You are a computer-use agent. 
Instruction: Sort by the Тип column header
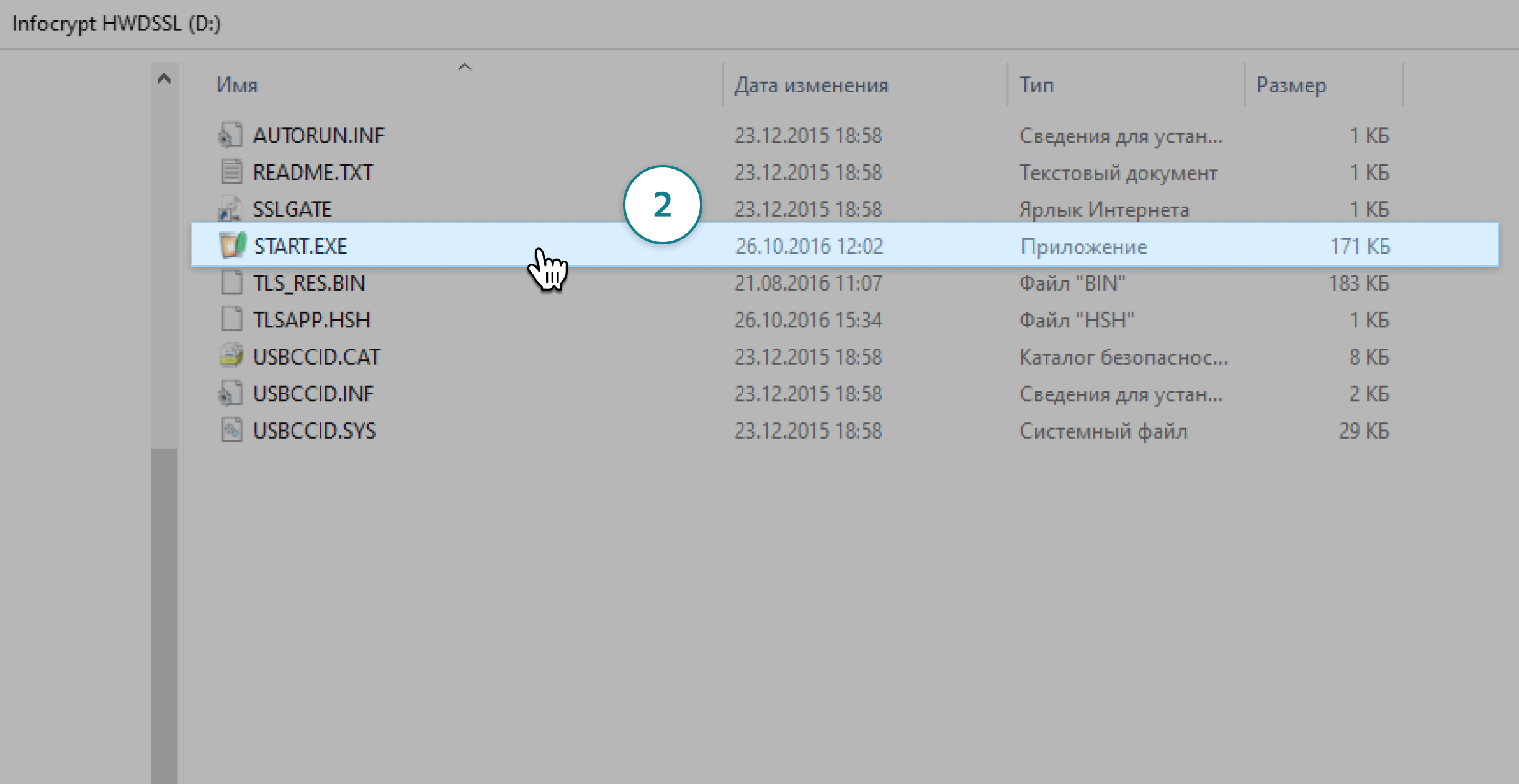pyautogui.click(x=1036, y=85)
